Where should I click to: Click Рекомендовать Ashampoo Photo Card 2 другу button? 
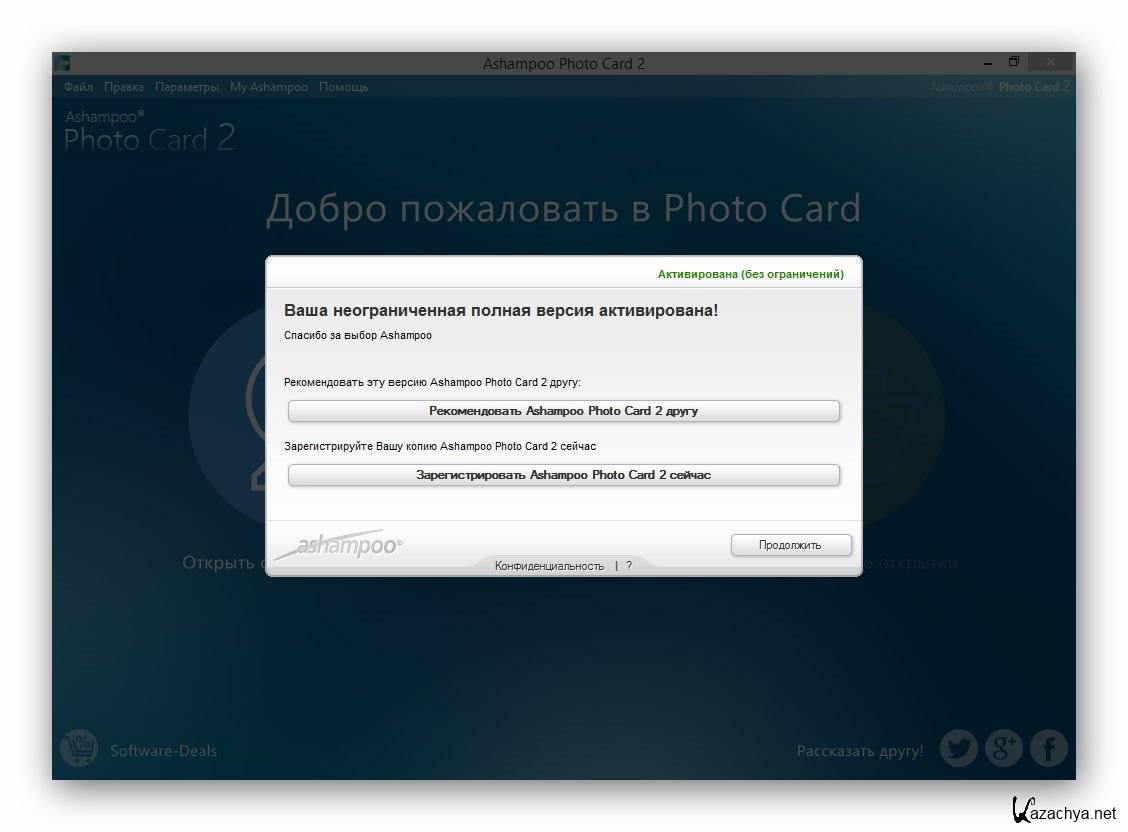coord(563,411)
